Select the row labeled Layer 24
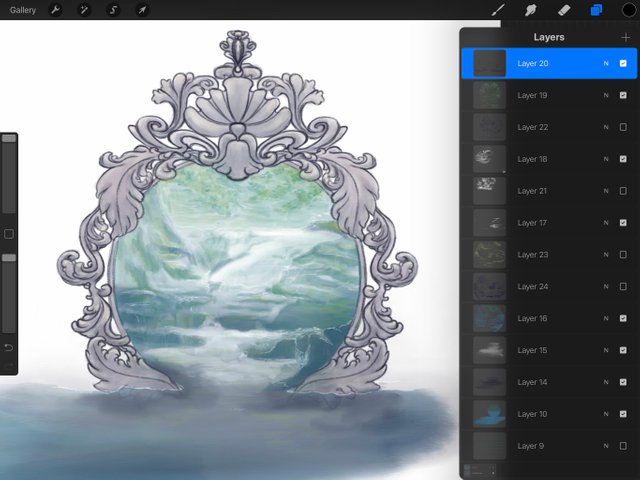This screenshot has height=480, width=640. 549,286
